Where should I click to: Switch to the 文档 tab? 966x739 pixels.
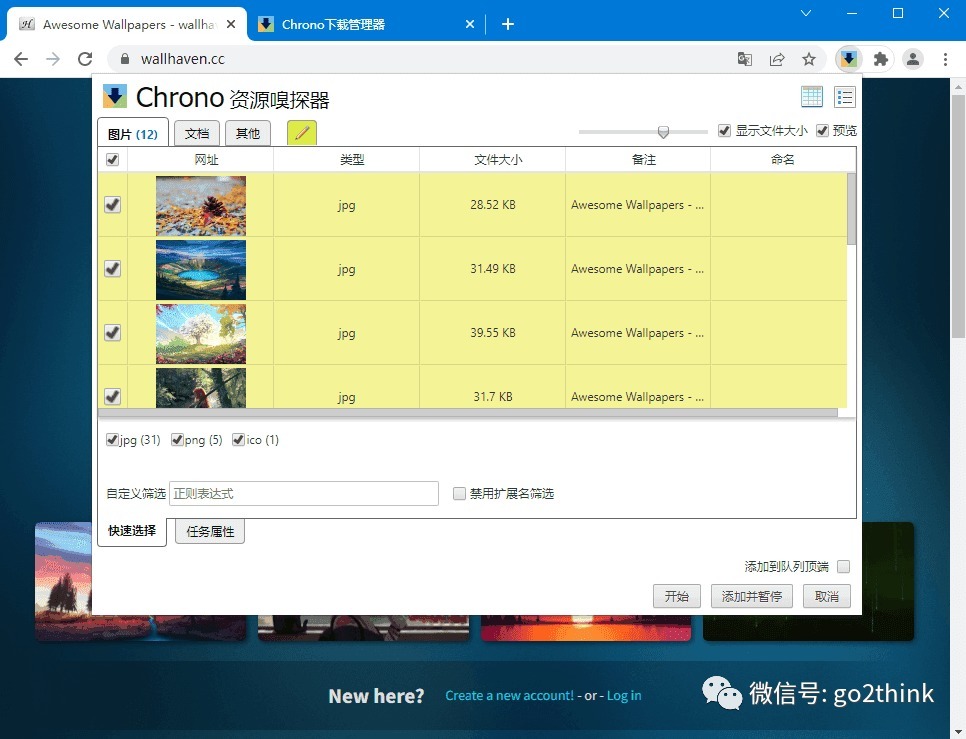coord(197,134)
